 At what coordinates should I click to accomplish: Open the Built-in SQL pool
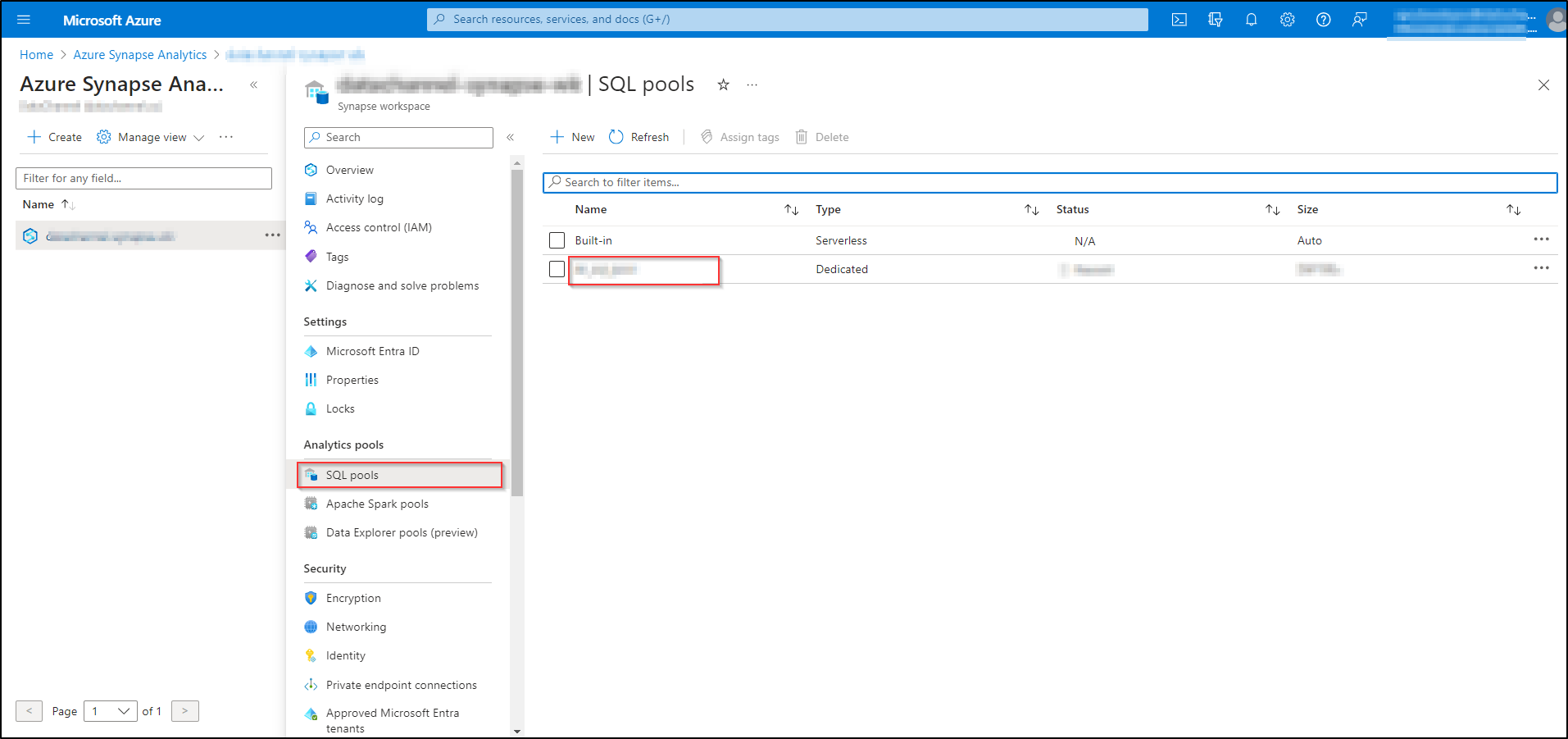coord(593,240)
